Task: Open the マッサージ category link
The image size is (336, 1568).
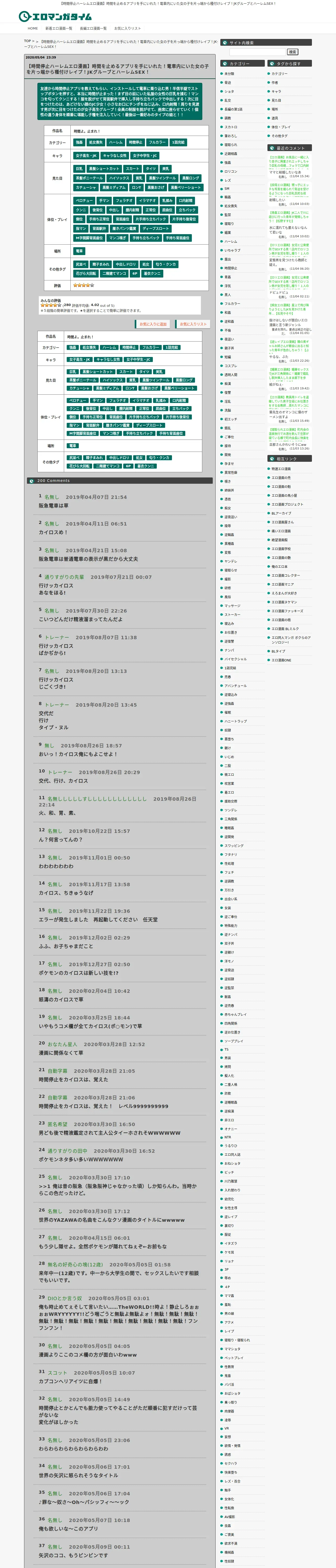Action: (232, 606)
